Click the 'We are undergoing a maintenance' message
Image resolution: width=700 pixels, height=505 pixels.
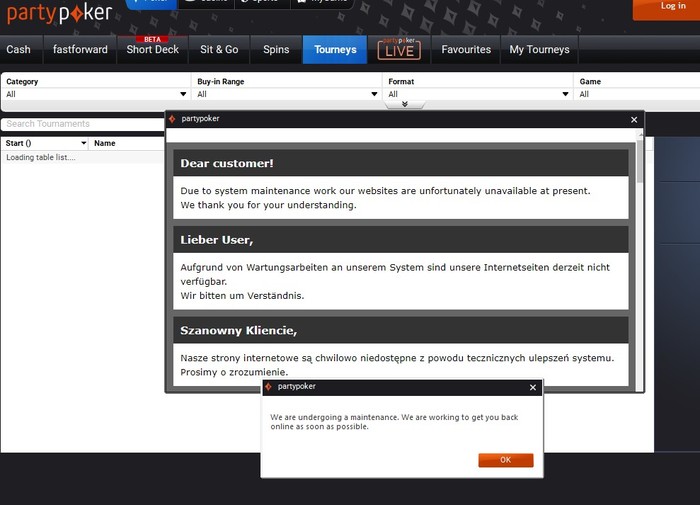(394, 422)
